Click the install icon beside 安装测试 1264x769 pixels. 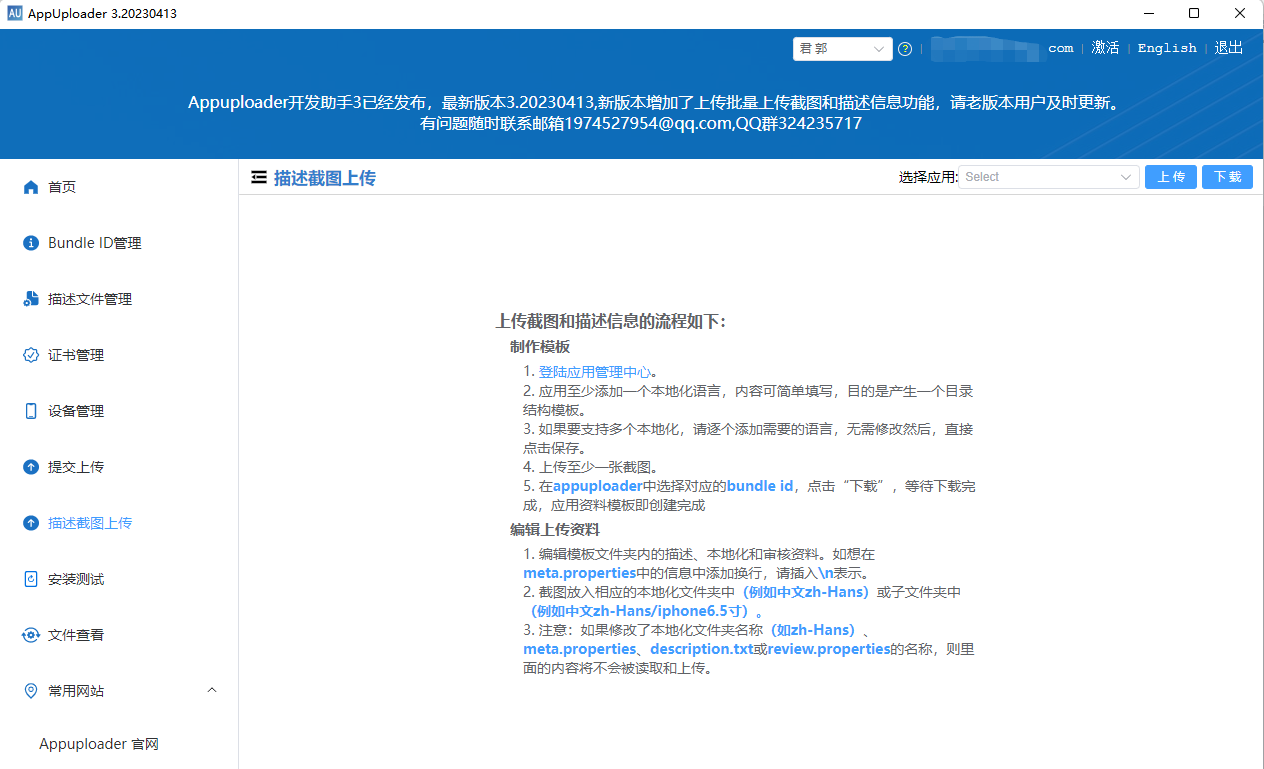point(30,579)
